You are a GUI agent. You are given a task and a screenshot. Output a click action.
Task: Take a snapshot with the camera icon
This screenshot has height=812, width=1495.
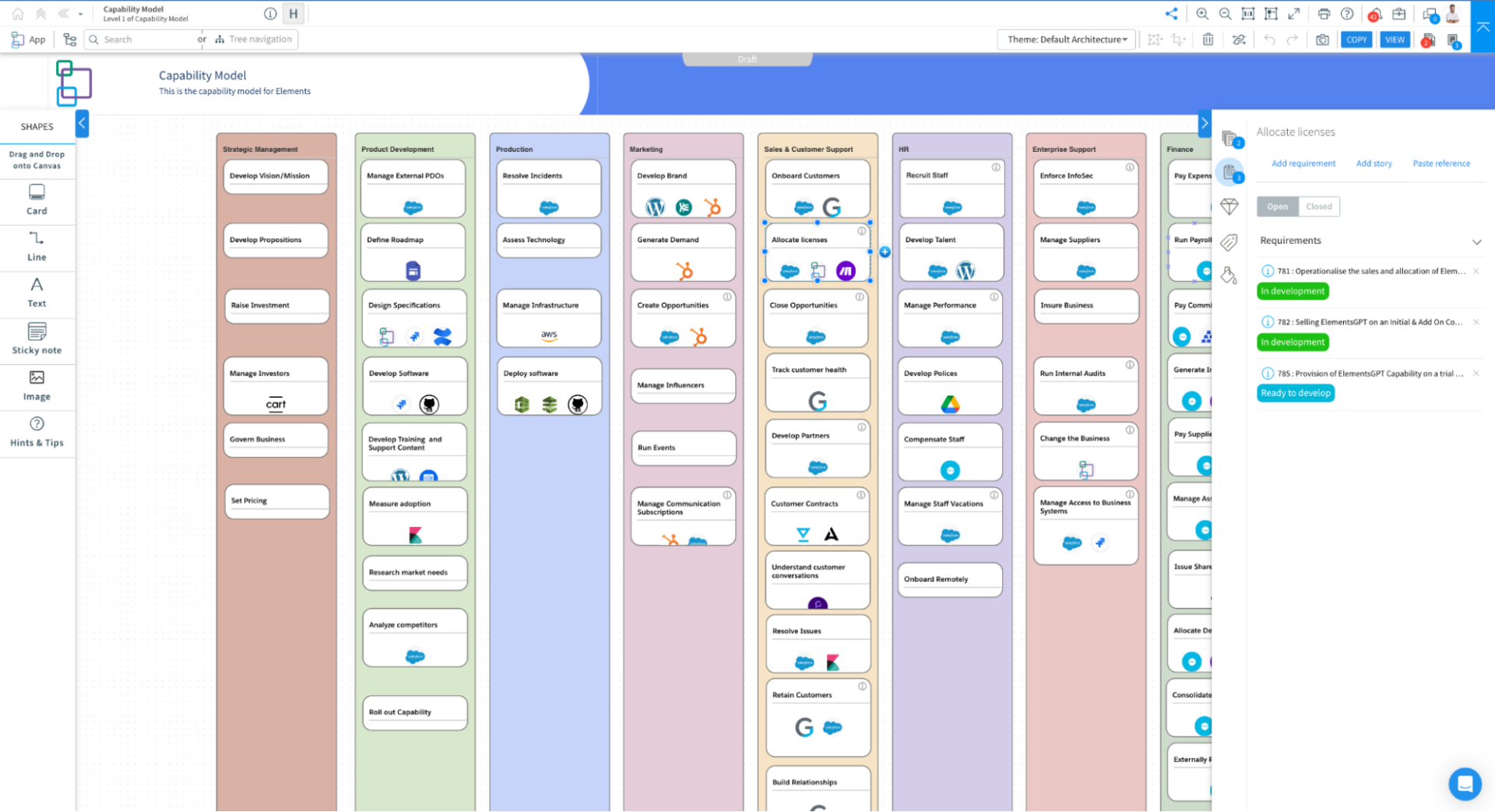[x=1322, y=40]
